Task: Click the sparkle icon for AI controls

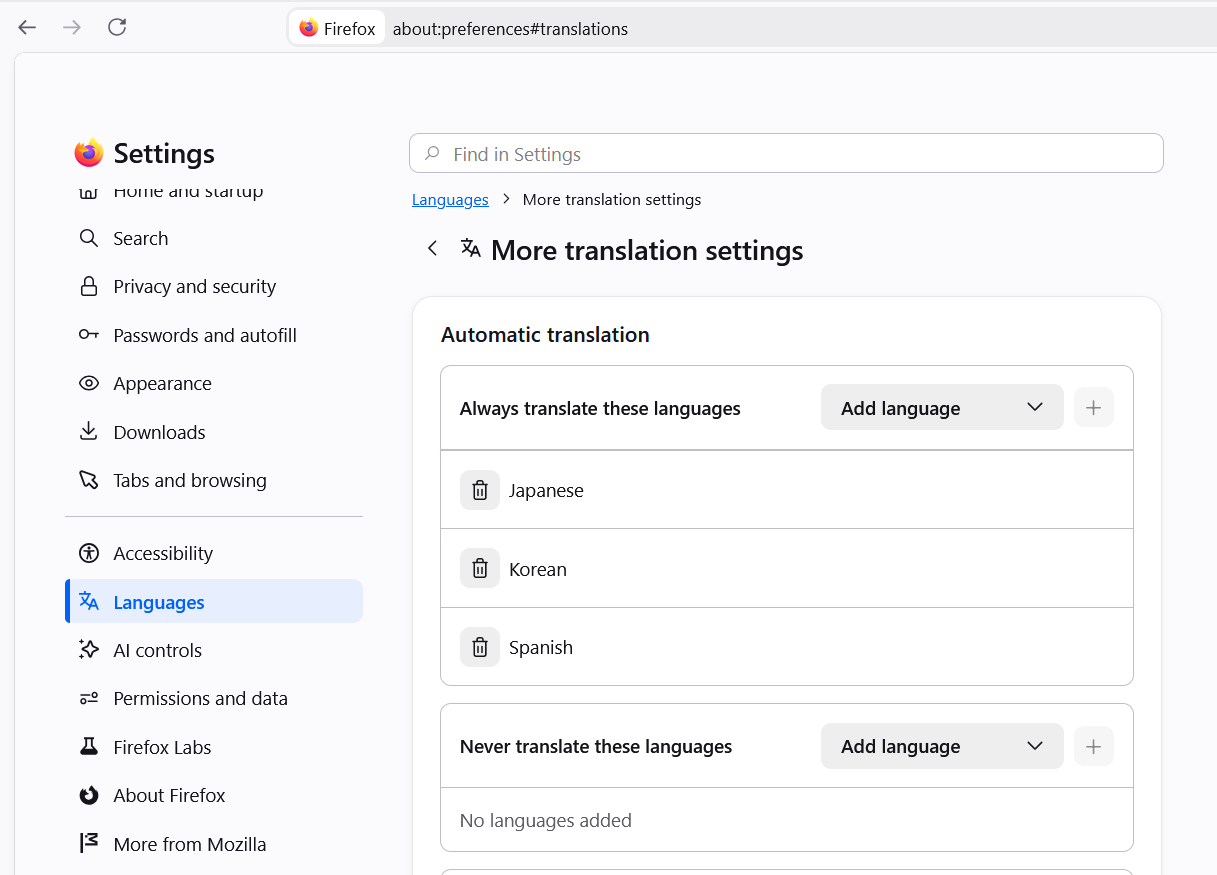Action: pyautogui.click(x=89, y=650)
